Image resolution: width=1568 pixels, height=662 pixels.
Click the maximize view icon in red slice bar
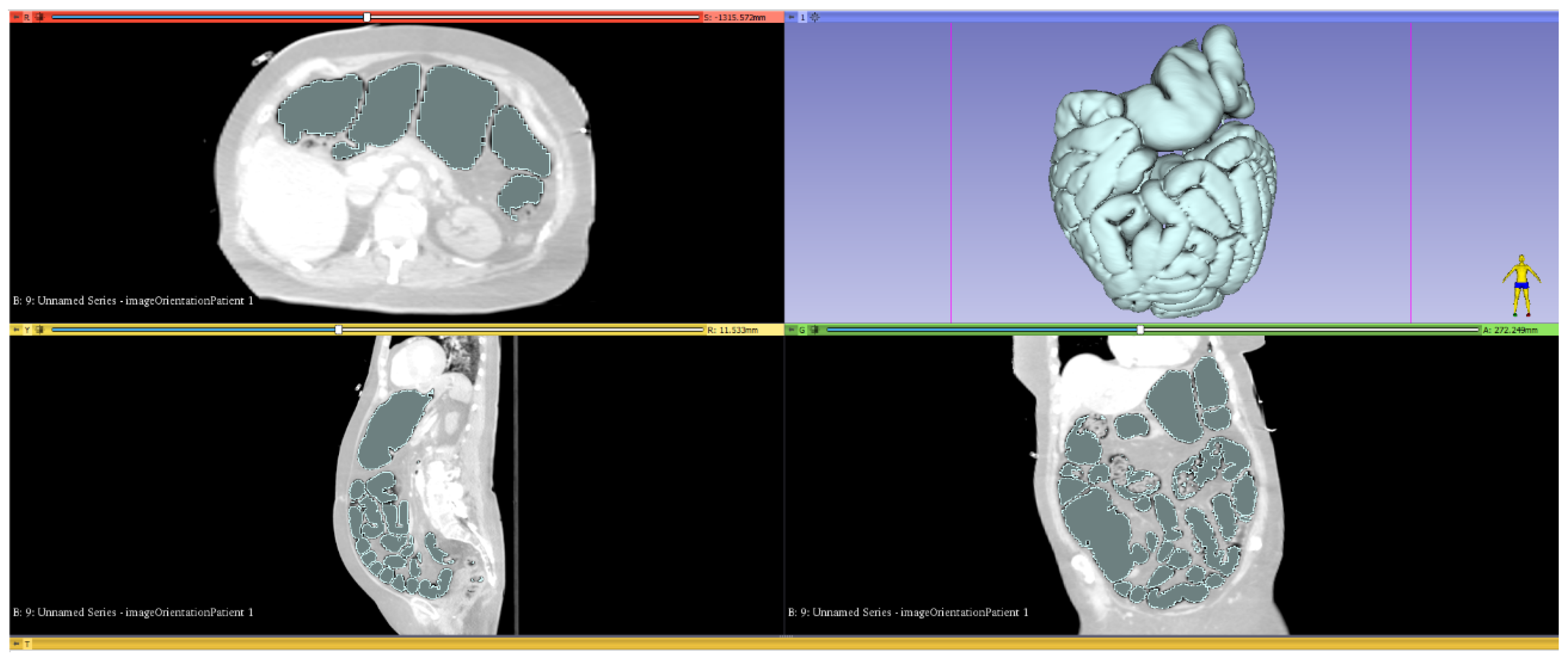40,17
